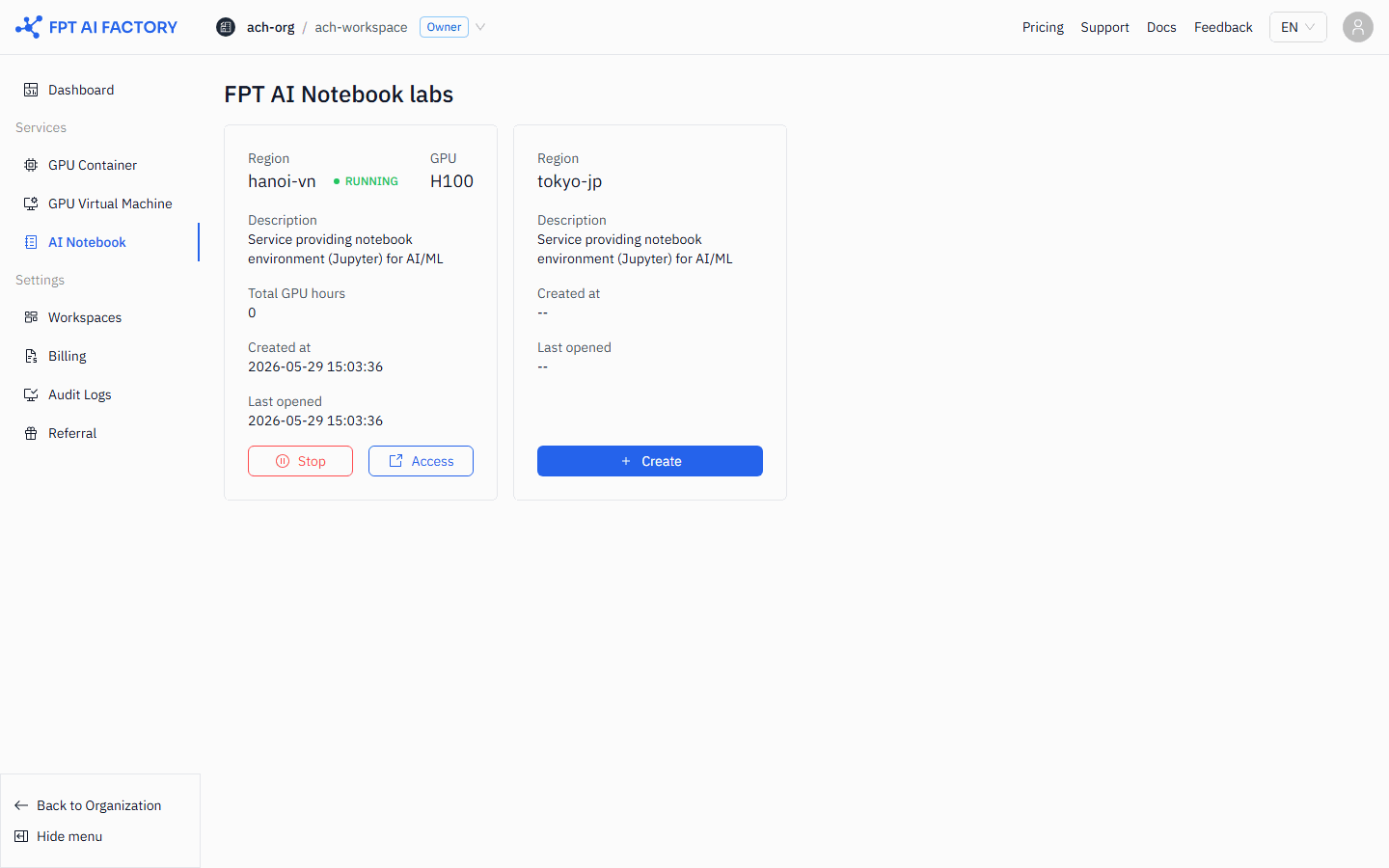Open the Support link
1389x868 pixels.
tap(1104, 27)
